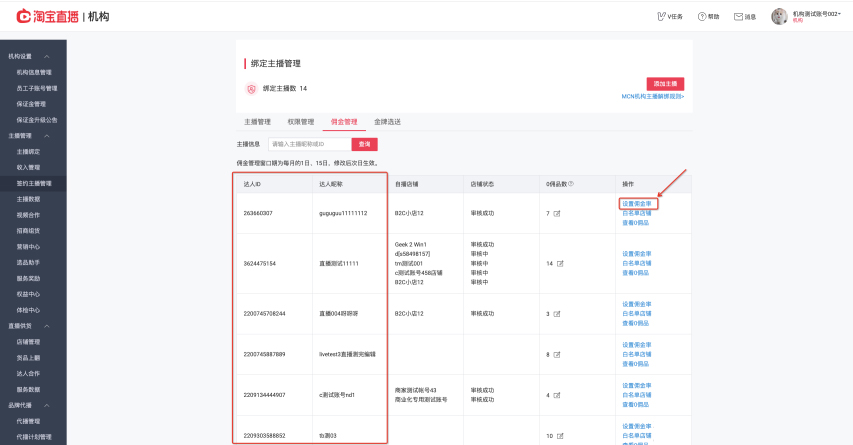Switch to the 主播管理 tab
Screen dimensions: 853x445
click(x=257, y=122)
